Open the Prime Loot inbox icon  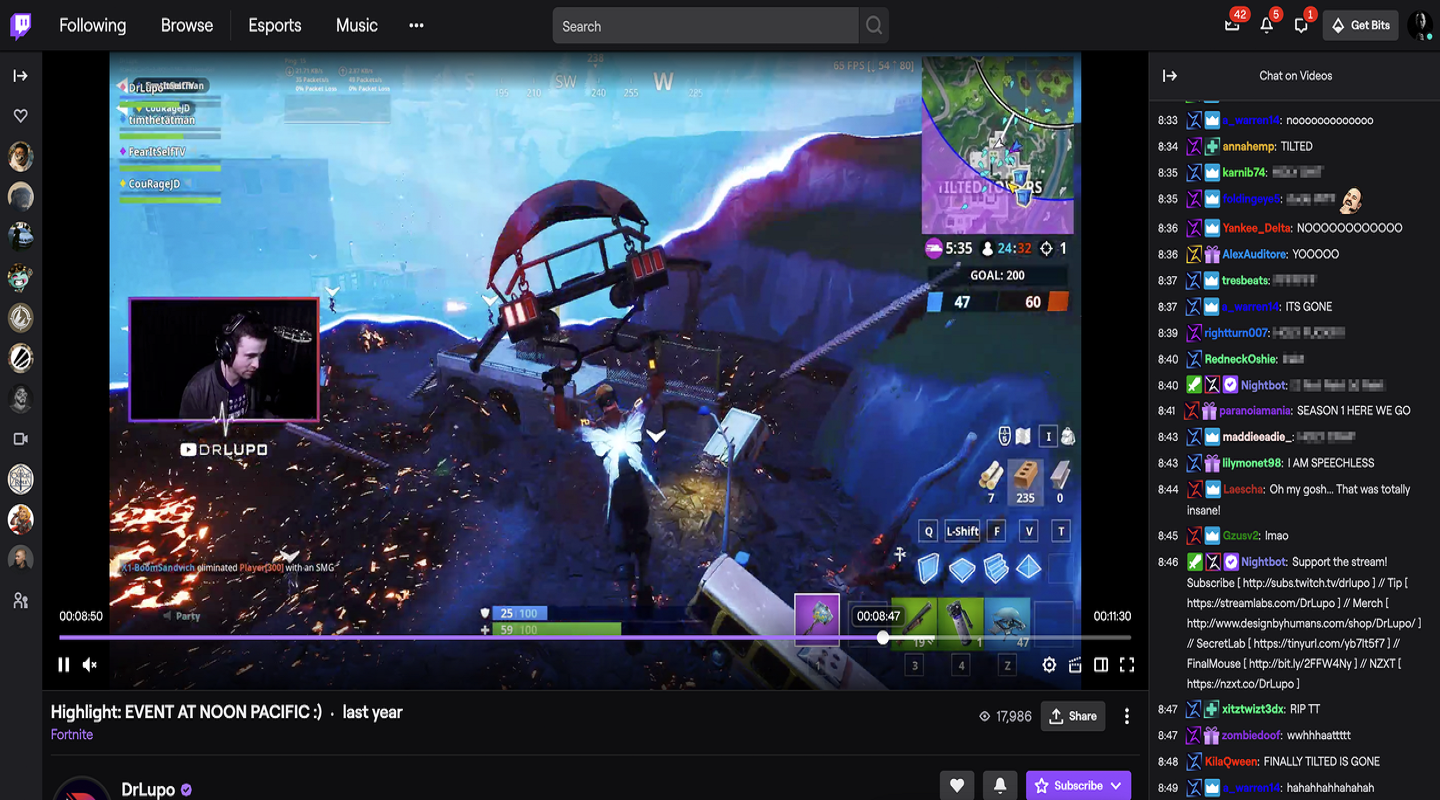(x=1232, y=26)
